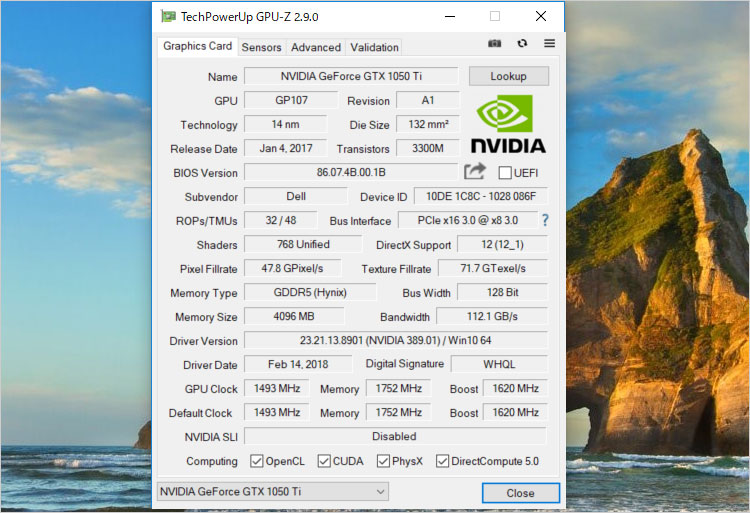Screen dimensions: 750x513
Task: Open the Advanced tab
Action: [x=316, y=47]
